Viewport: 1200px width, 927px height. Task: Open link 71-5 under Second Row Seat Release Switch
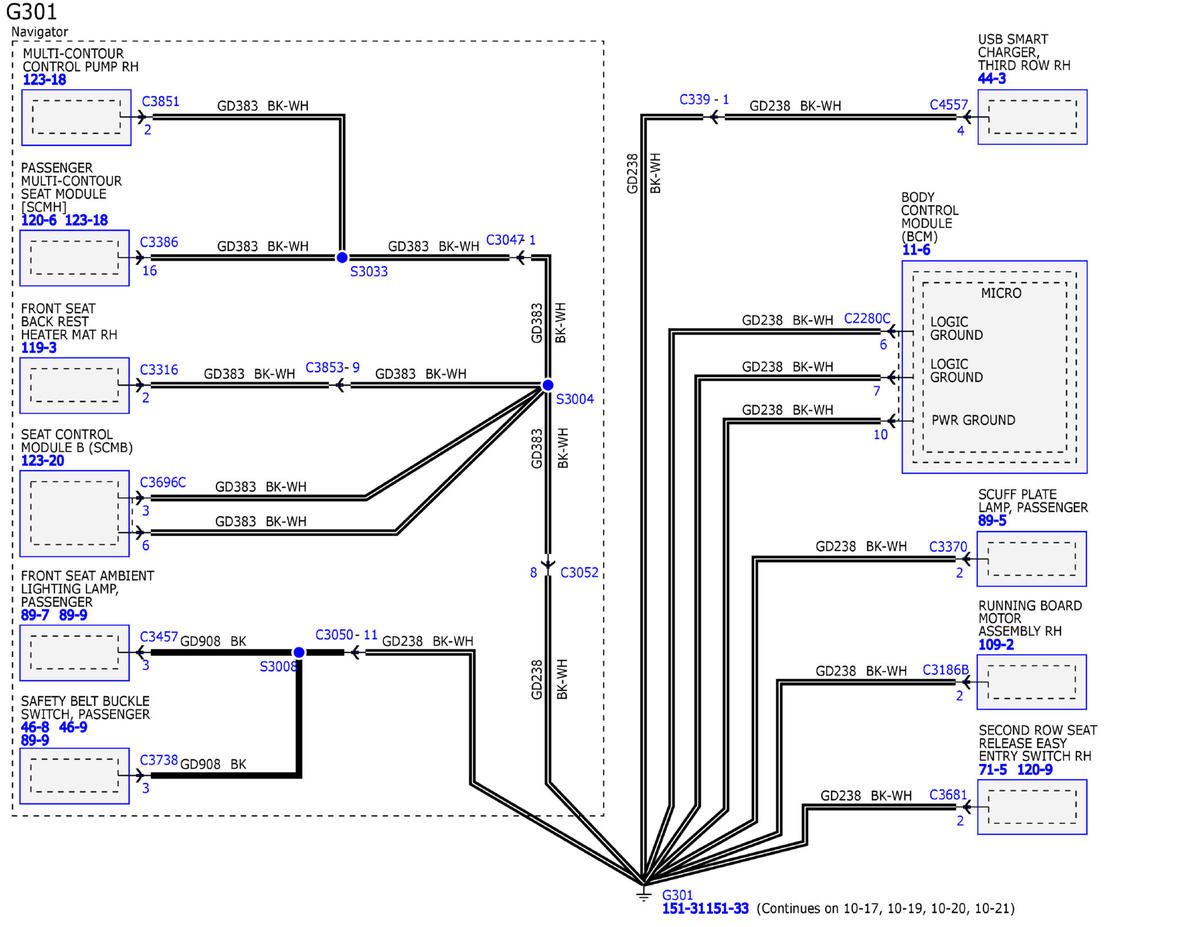click(993, 770)
